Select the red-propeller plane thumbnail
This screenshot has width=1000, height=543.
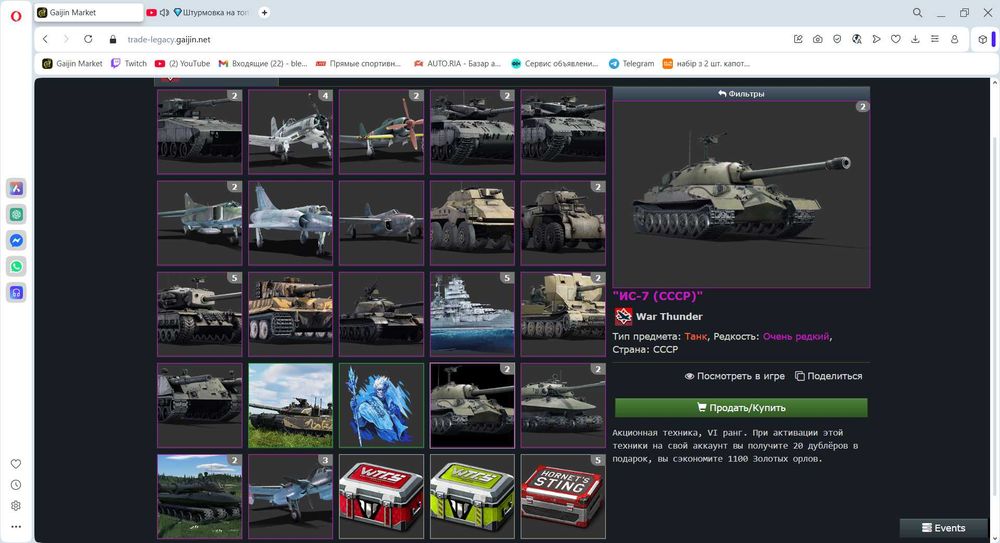[x=381, y=132]
